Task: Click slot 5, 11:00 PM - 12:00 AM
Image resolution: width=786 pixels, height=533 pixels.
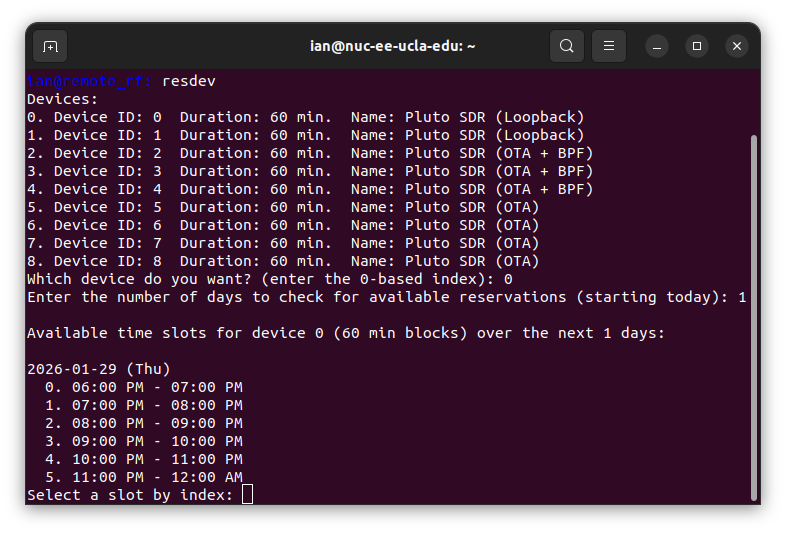Action: tap(144, 477)
